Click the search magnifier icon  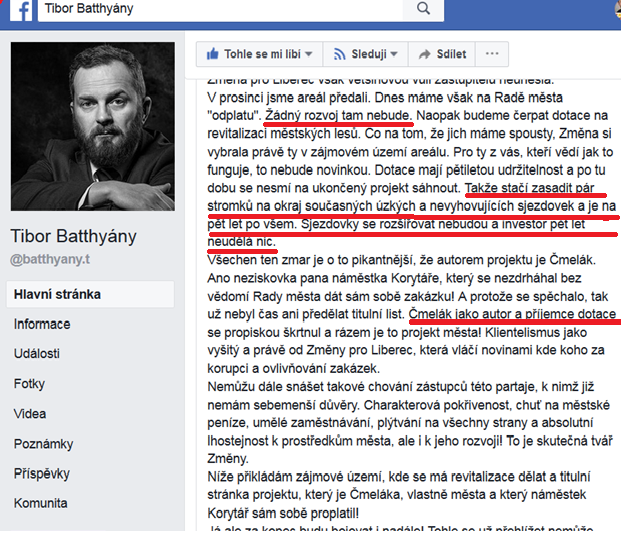tap(423, 8)
